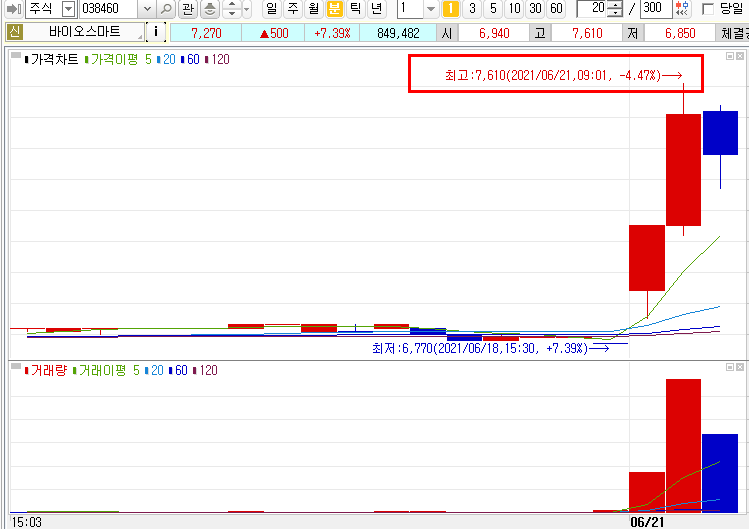This screenshot has width=749, height=529.
Task: Open stock search with magnifier icon
Action: point(166,9)
